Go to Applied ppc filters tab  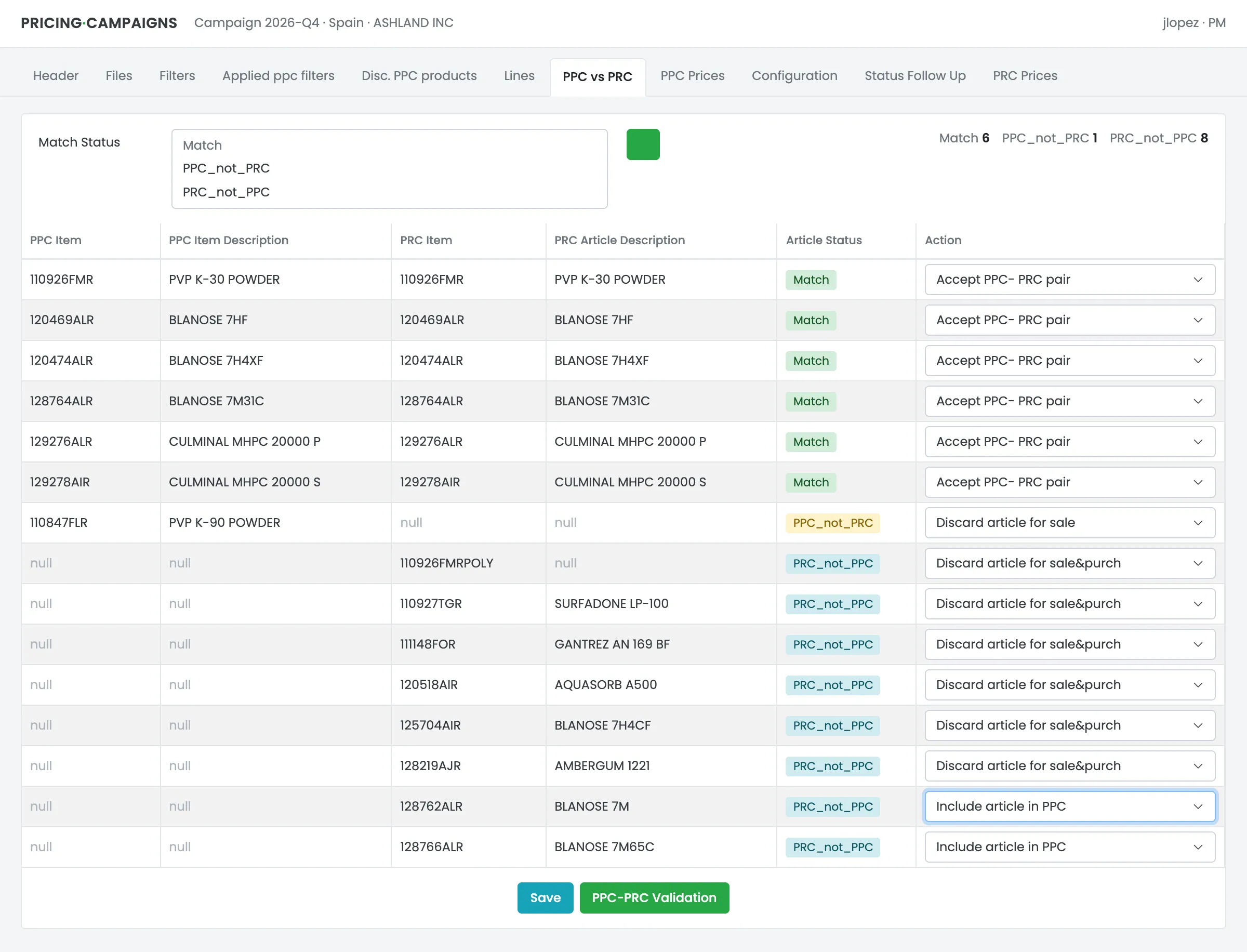pos(278,76)
